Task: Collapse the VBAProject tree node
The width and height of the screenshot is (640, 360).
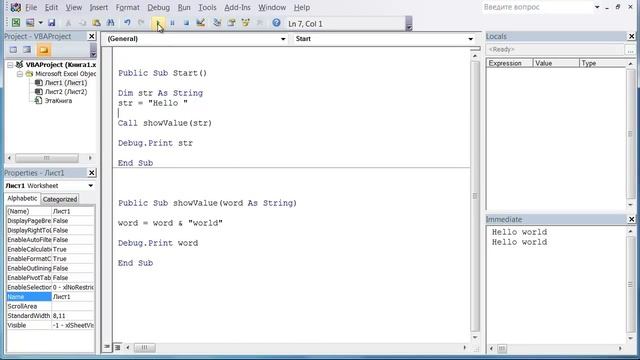Action: pyautogui.click(x=10, y=65)
